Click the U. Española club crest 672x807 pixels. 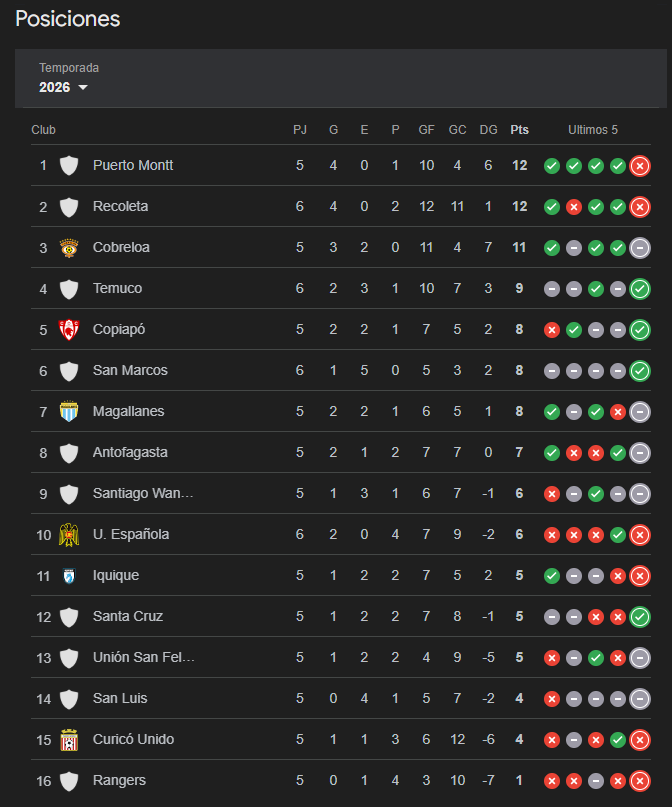click(69, 534)
